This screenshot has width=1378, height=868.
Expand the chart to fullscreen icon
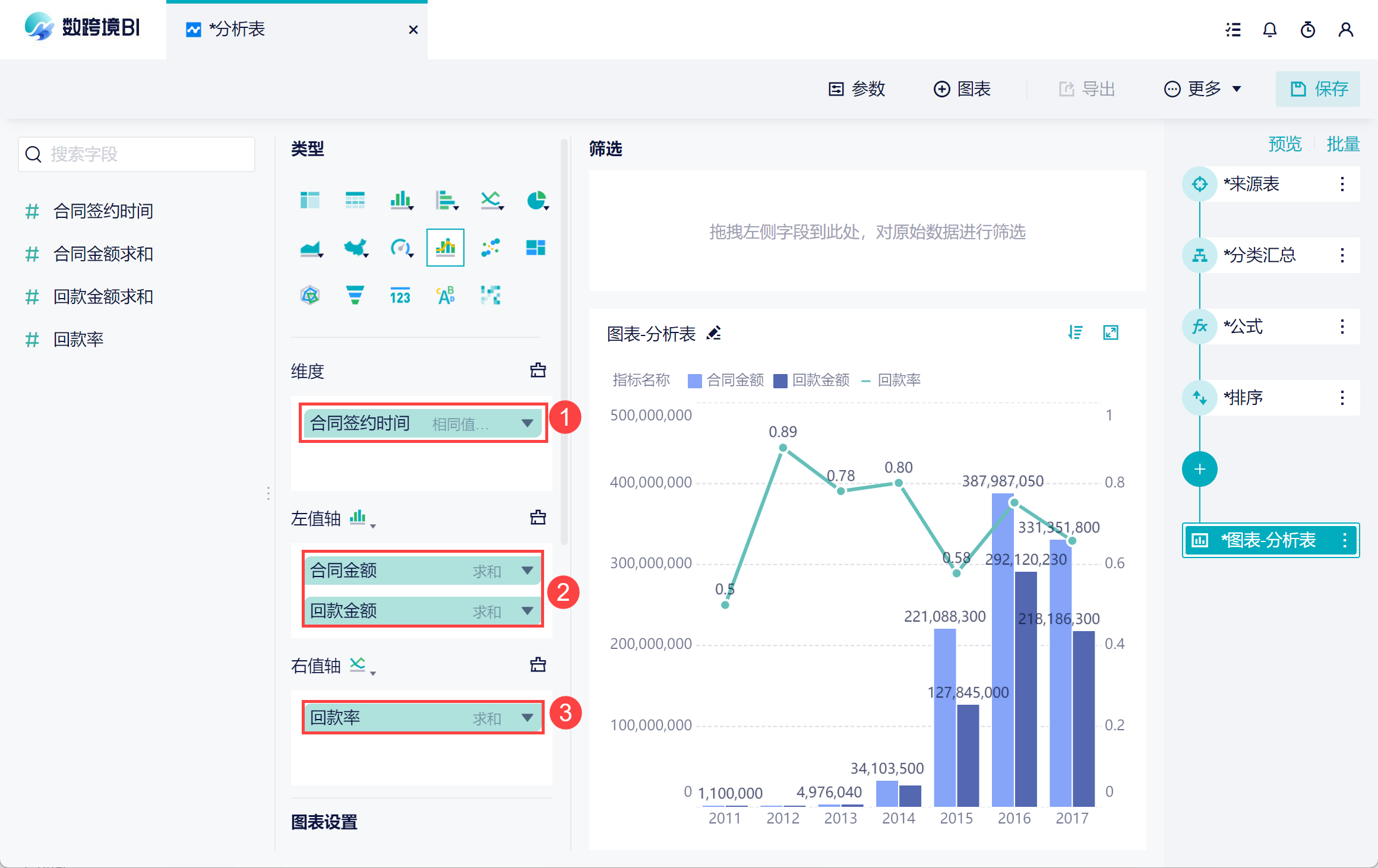pos(1111,332)
